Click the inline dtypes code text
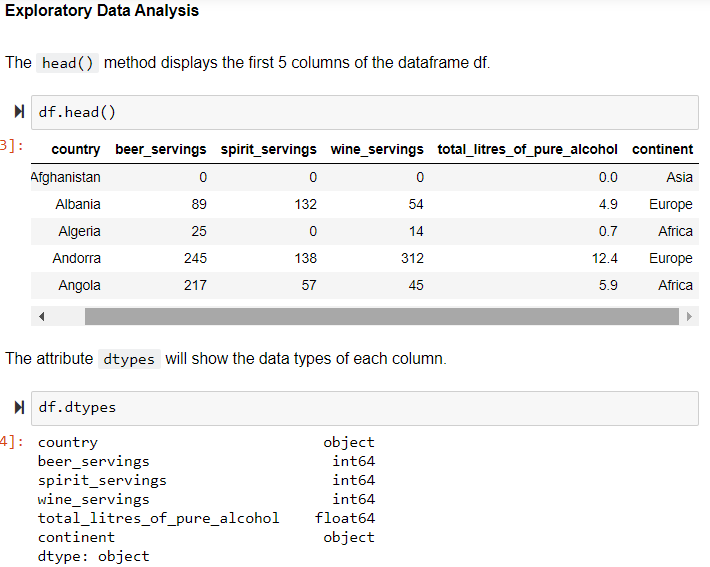Image resolution: width=710 pixels, height=567 pixels. tap(129, 359)
